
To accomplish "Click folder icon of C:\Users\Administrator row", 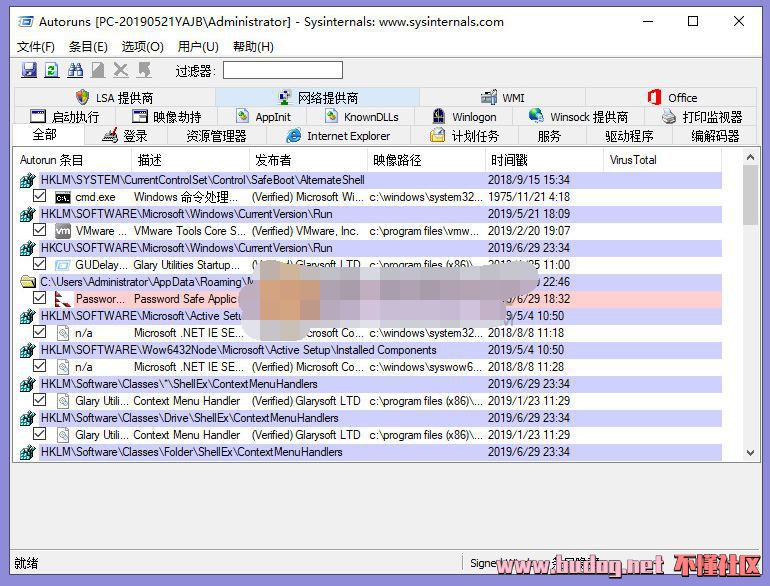I will (28, 282).
